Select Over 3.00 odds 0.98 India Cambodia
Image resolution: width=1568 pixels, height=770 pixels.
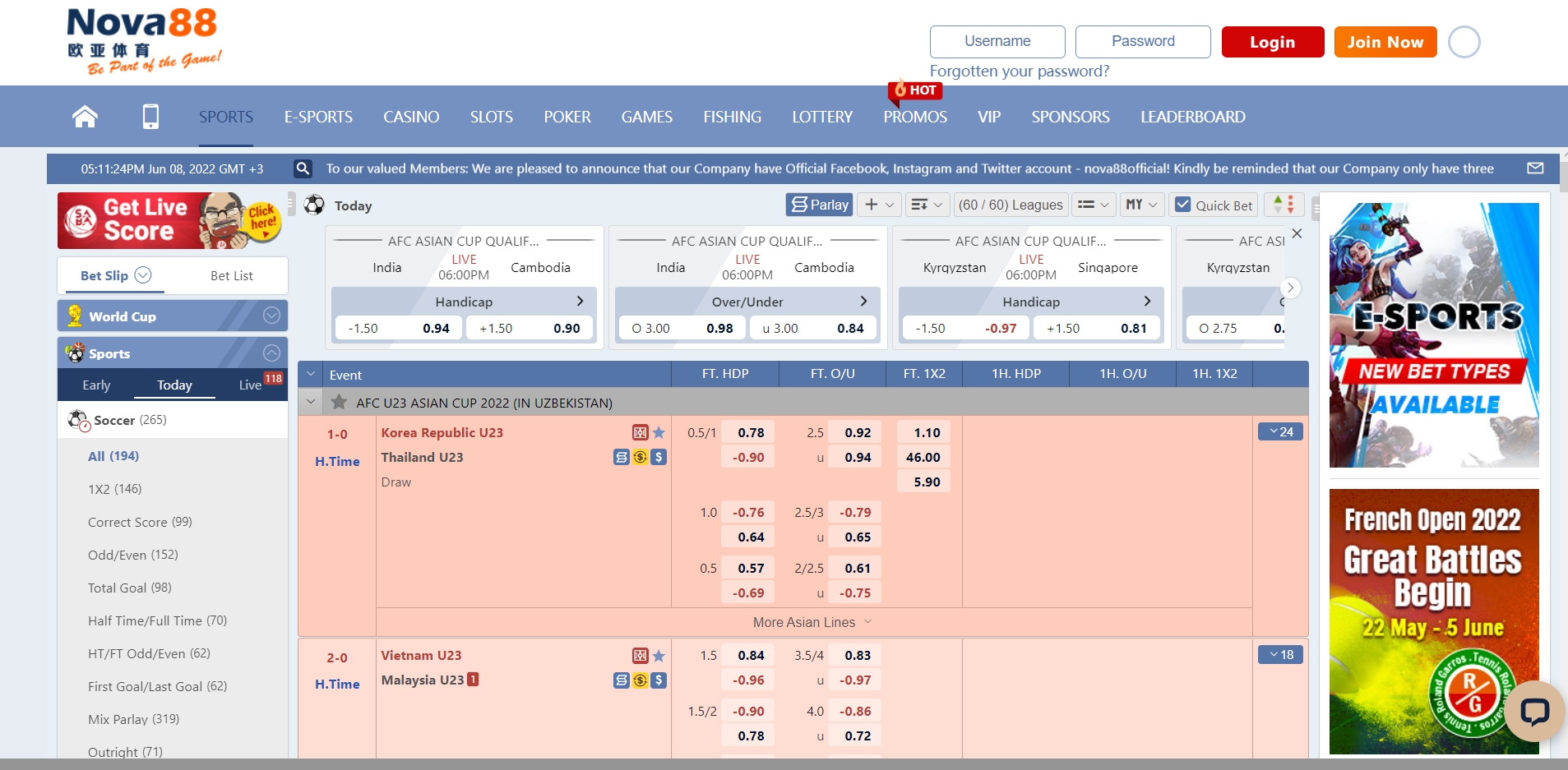(682, 328)
